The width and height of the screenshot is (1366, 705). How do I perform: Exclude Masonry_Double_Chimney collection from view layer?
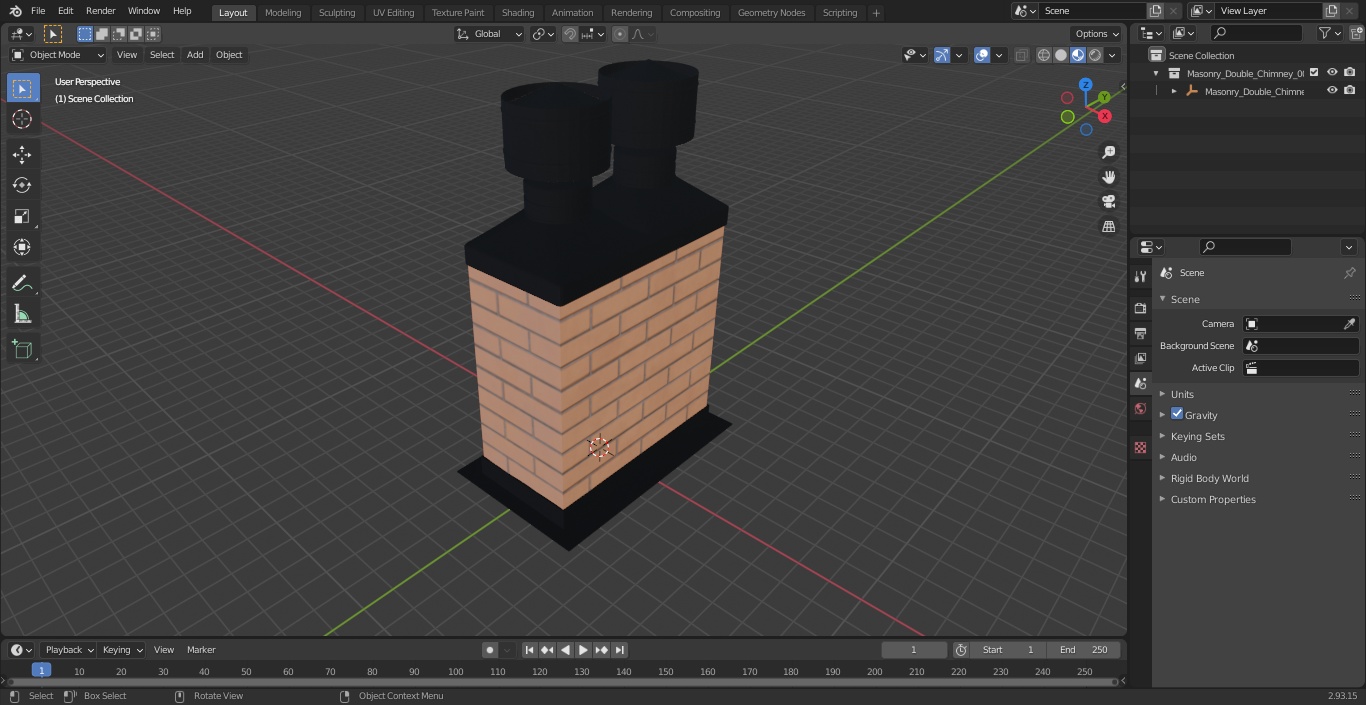1314,73
